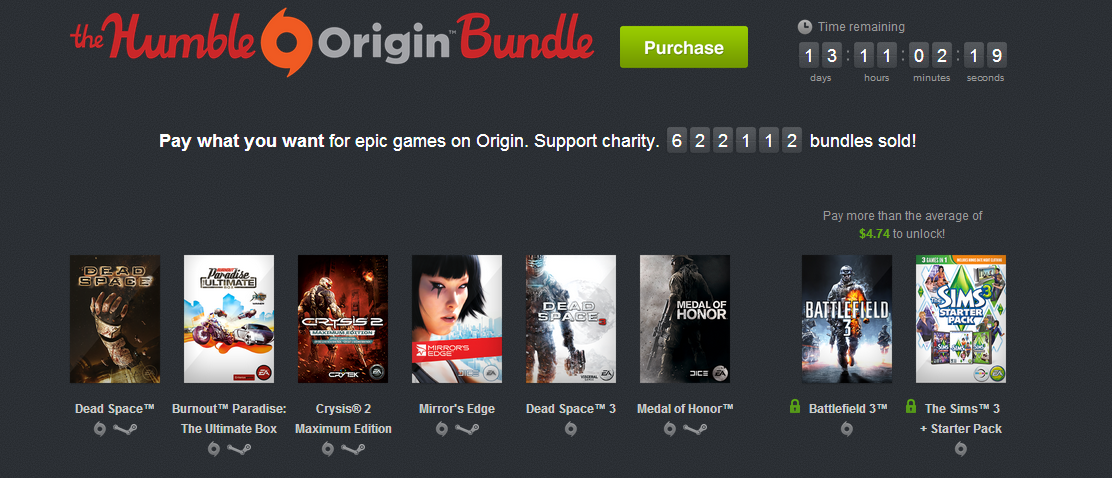This screenshot has height=478, width=1112.
Task: Click the Origin icon under The Sims 3
Action: pyautogui.click(x=961, y=449)
